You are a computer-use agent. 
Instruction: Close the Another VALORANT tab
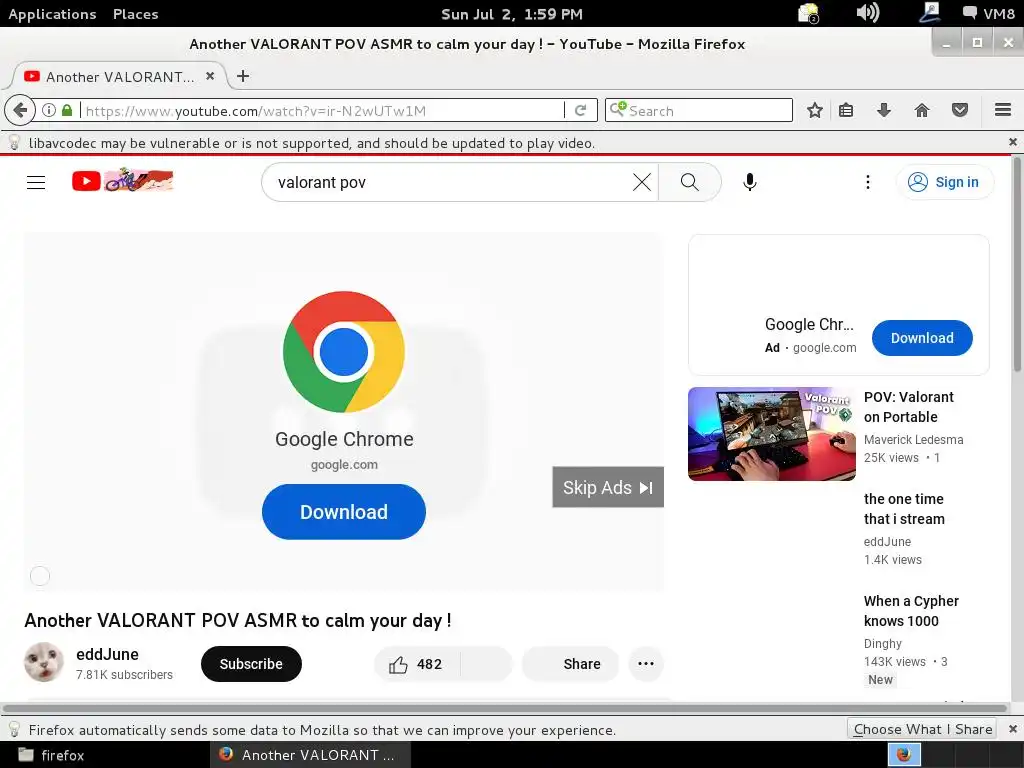point(210,76)
